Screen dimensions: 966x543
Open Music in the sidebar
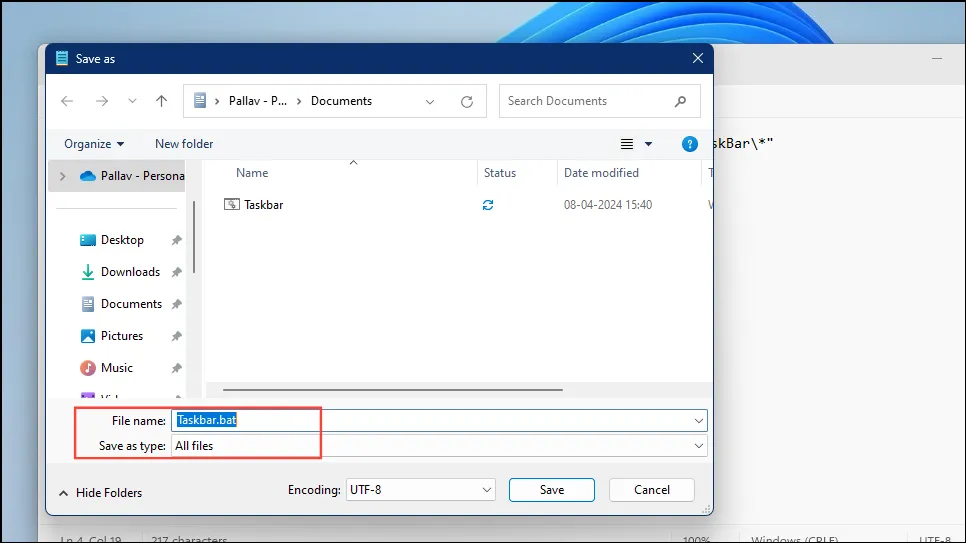(x=106, y=368)
